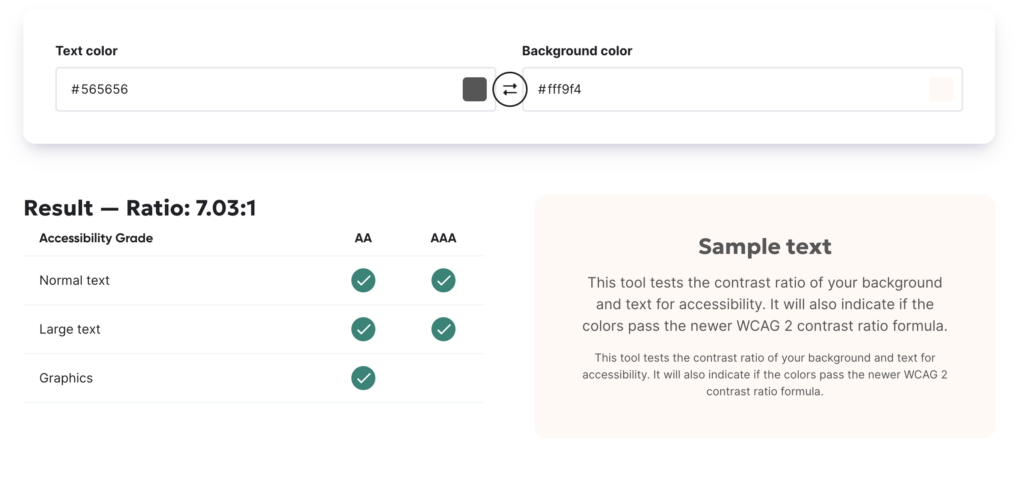1024x479 pixels.
Task: Open the cream background color swatch
Action: [941, 89]
